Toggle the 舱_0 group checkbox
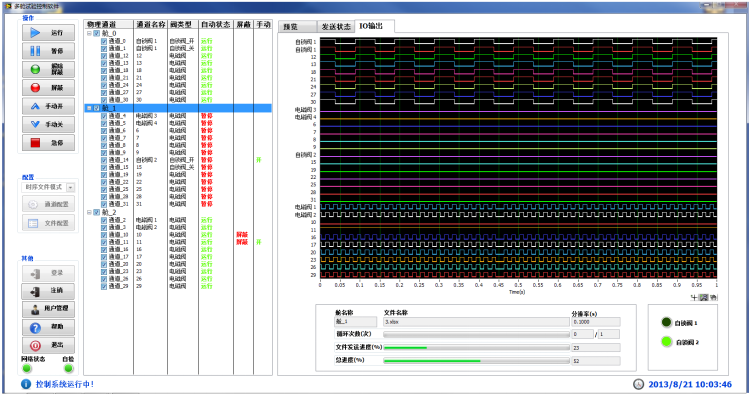Image resolution: width=753 pixels, height=398 pixels. coord(96,33)
